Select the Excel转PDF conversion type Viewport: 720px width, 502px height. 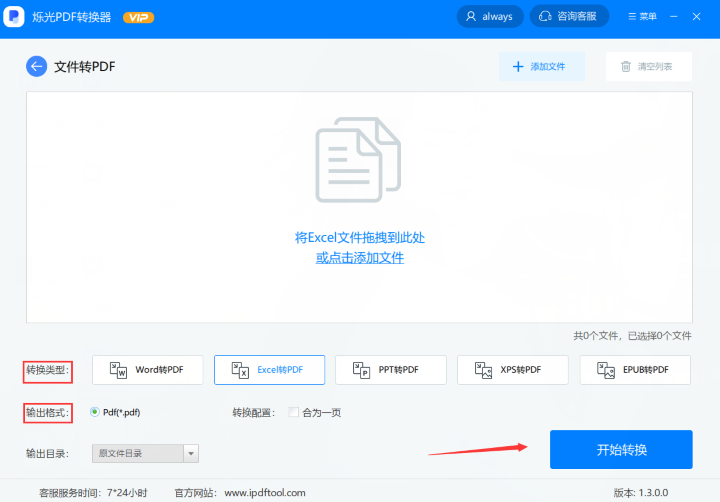[x=269, y=370]
